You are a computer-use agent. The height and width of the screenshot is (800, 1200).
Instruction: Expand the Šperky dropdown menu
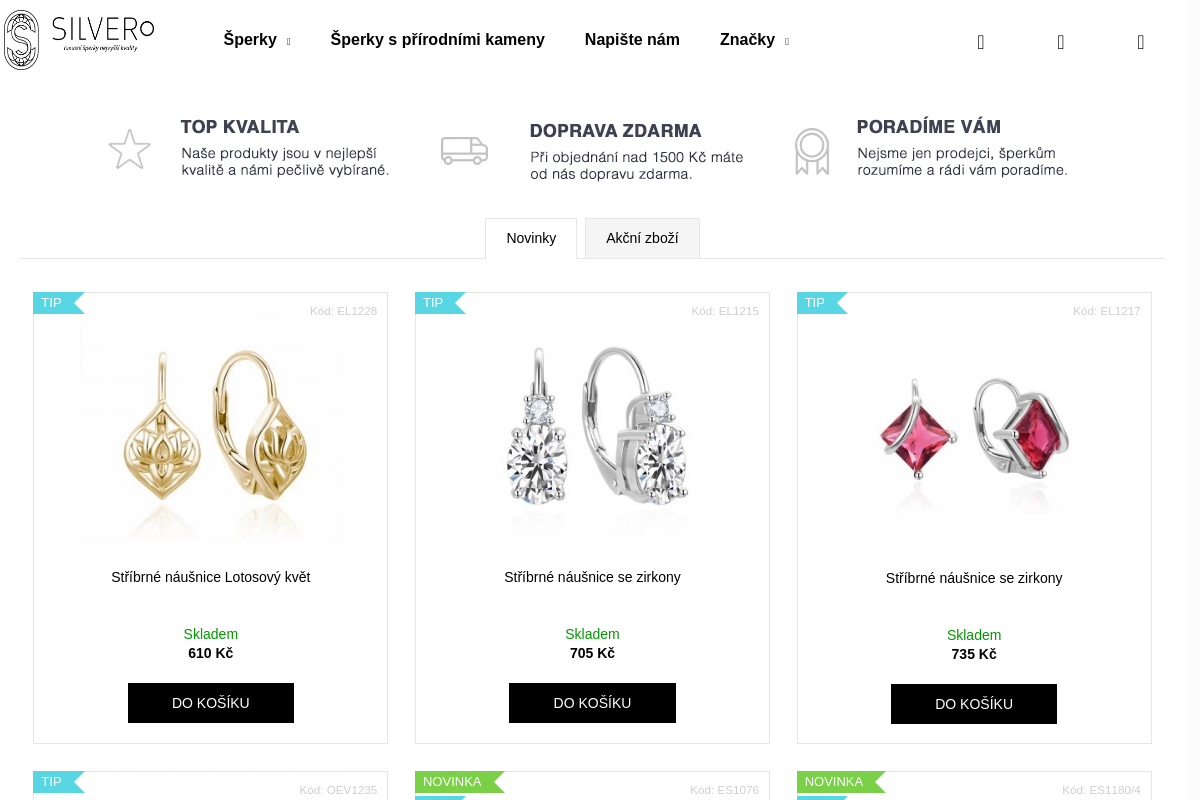point(257,40)
